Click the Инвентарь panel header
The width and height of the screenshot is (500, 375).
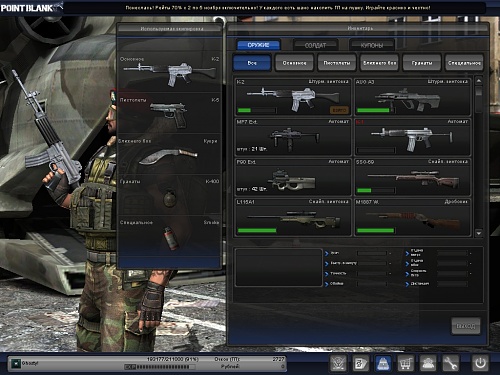pos(359,28)
